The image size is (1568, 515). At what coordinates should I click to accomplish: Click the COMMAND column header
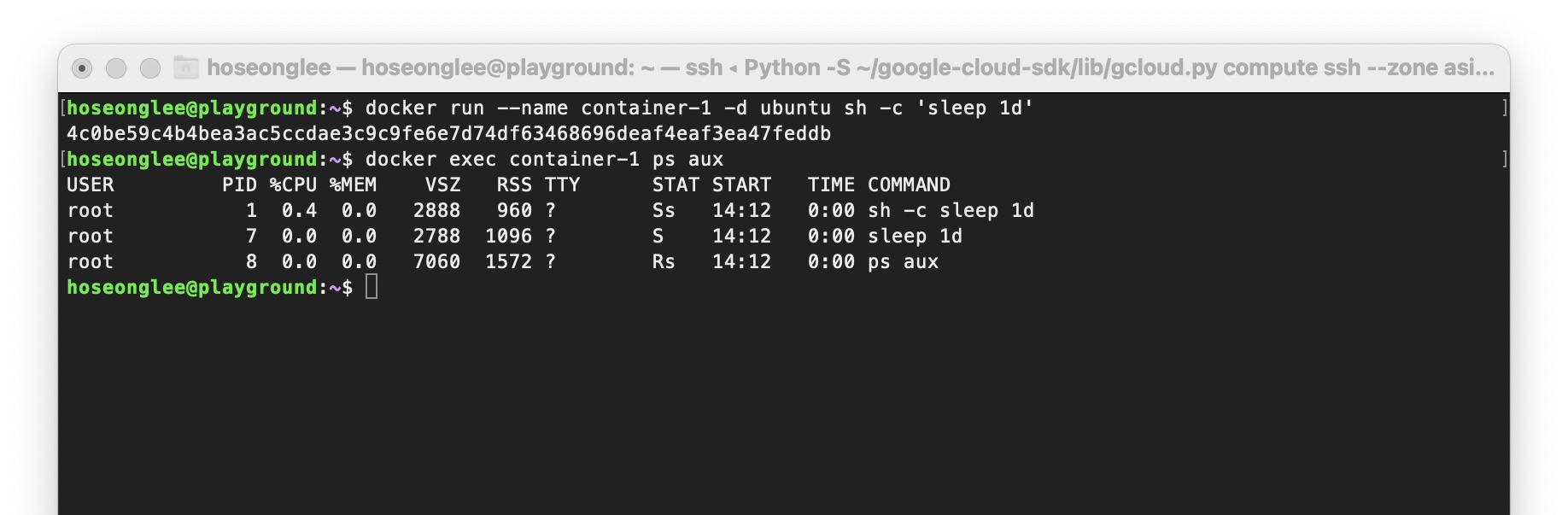pyautogui.click(x=908, y=184)
